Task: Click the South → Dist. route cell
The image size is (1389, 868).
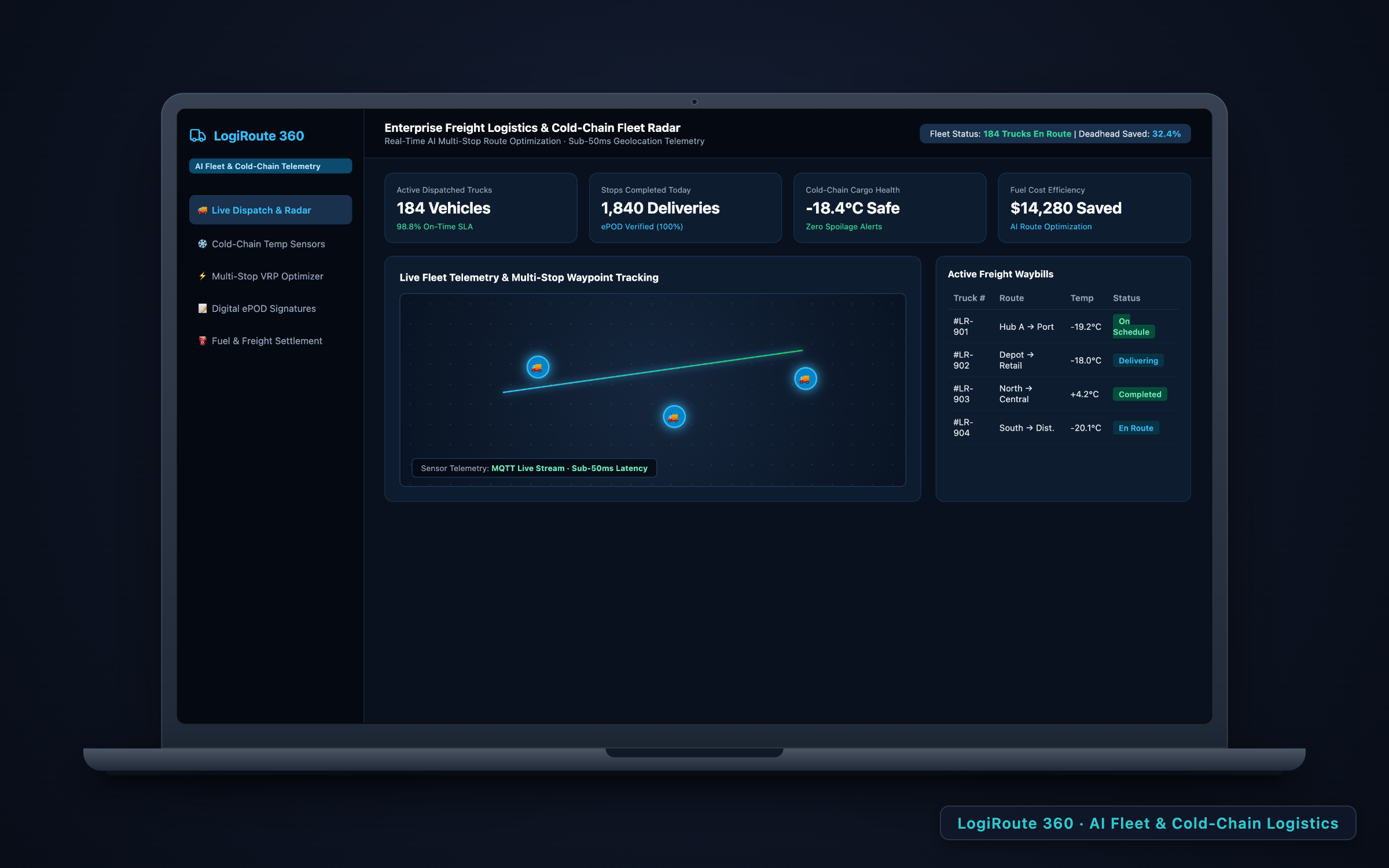Action: pos(1027,428)
